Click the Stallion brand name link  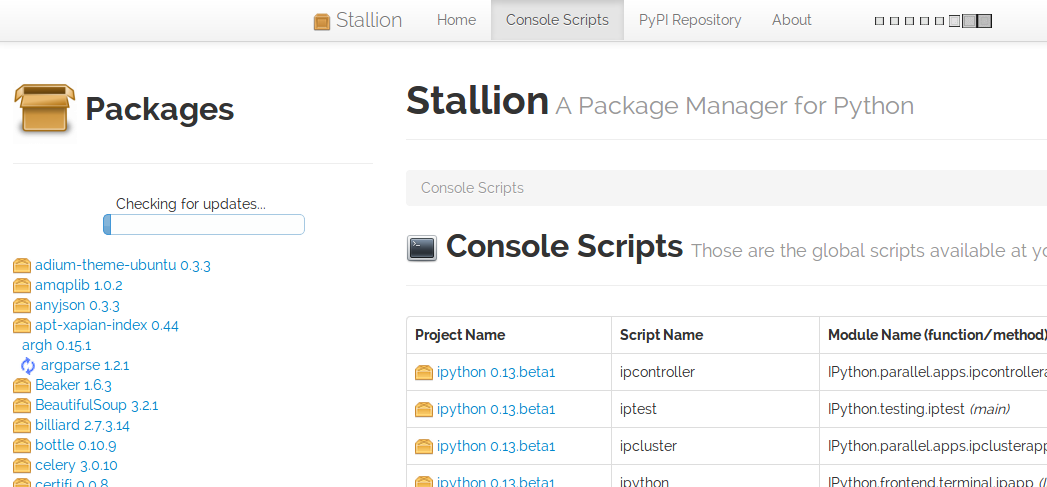point(368,20)
